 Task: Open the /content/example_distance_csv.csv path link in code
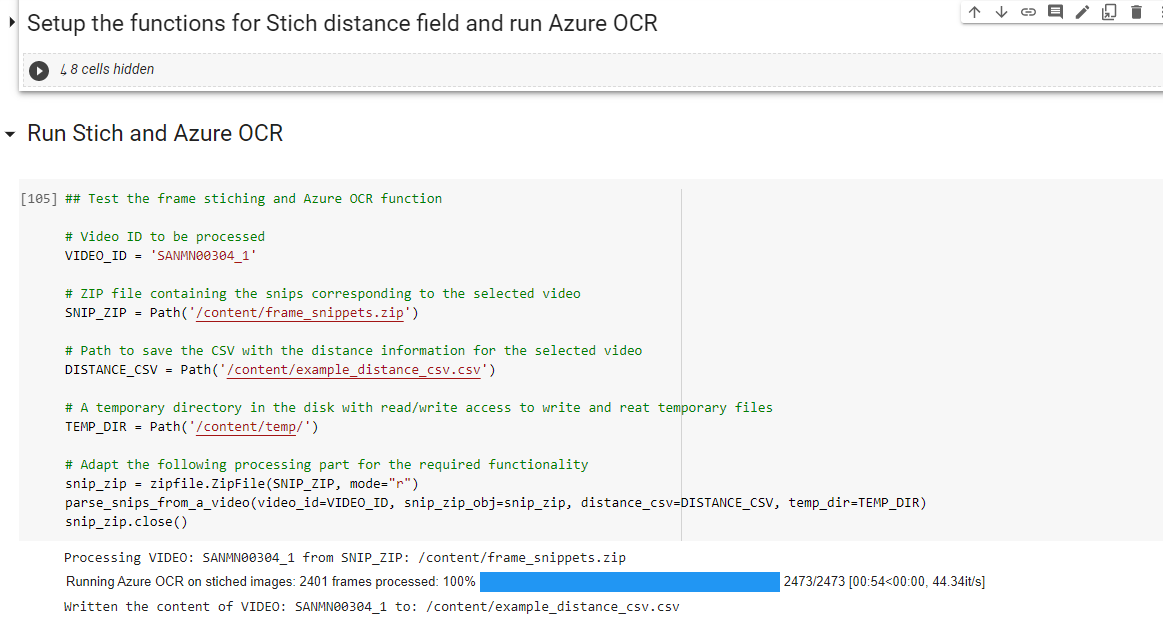point(354,370)
